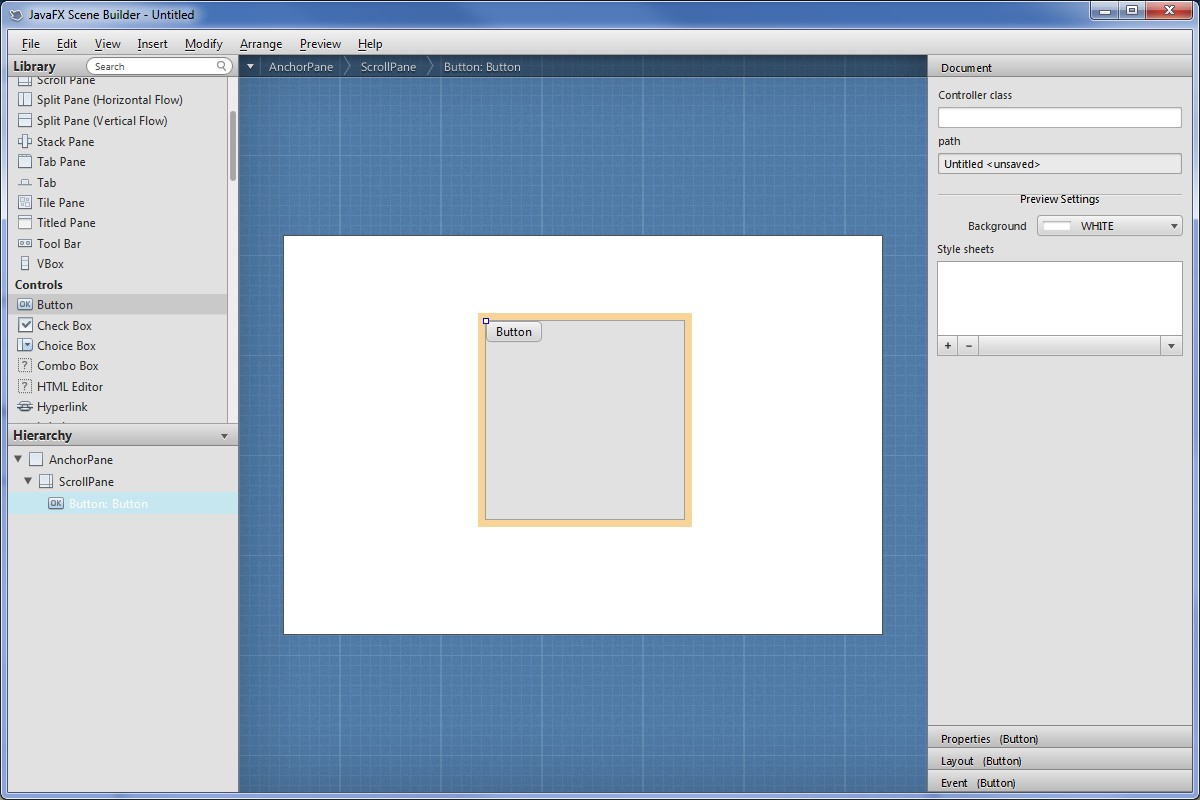Open the Preview menu
Screen dimensions: 1200x800
tap(320, 44)
